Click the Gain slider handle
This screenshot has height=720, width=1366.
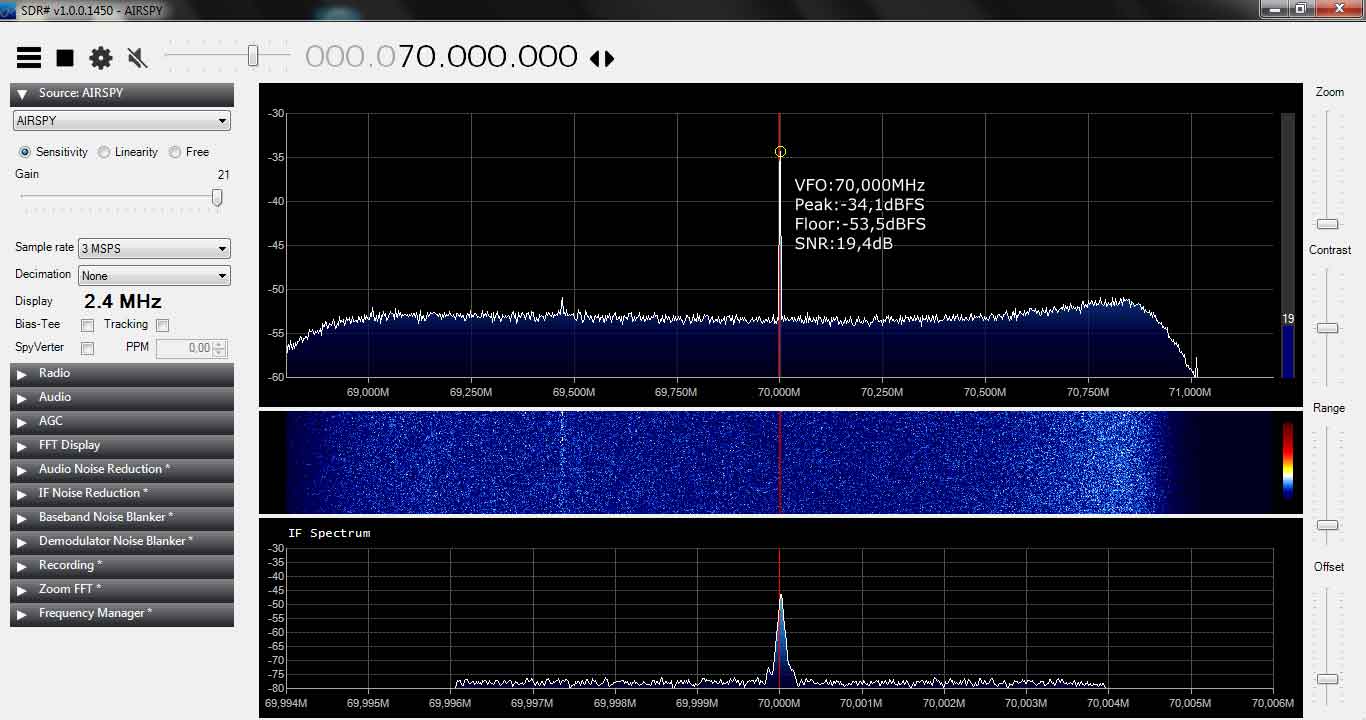[x=217, y=197]
